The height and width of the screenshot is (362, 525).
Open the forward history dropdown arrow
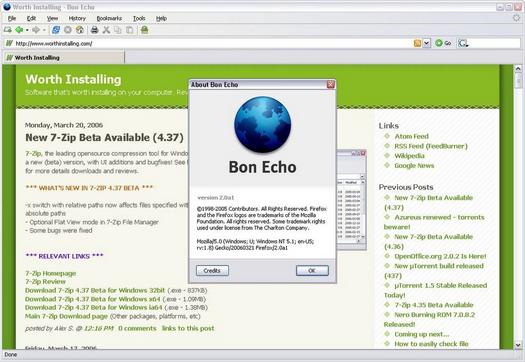click(44, 30)
